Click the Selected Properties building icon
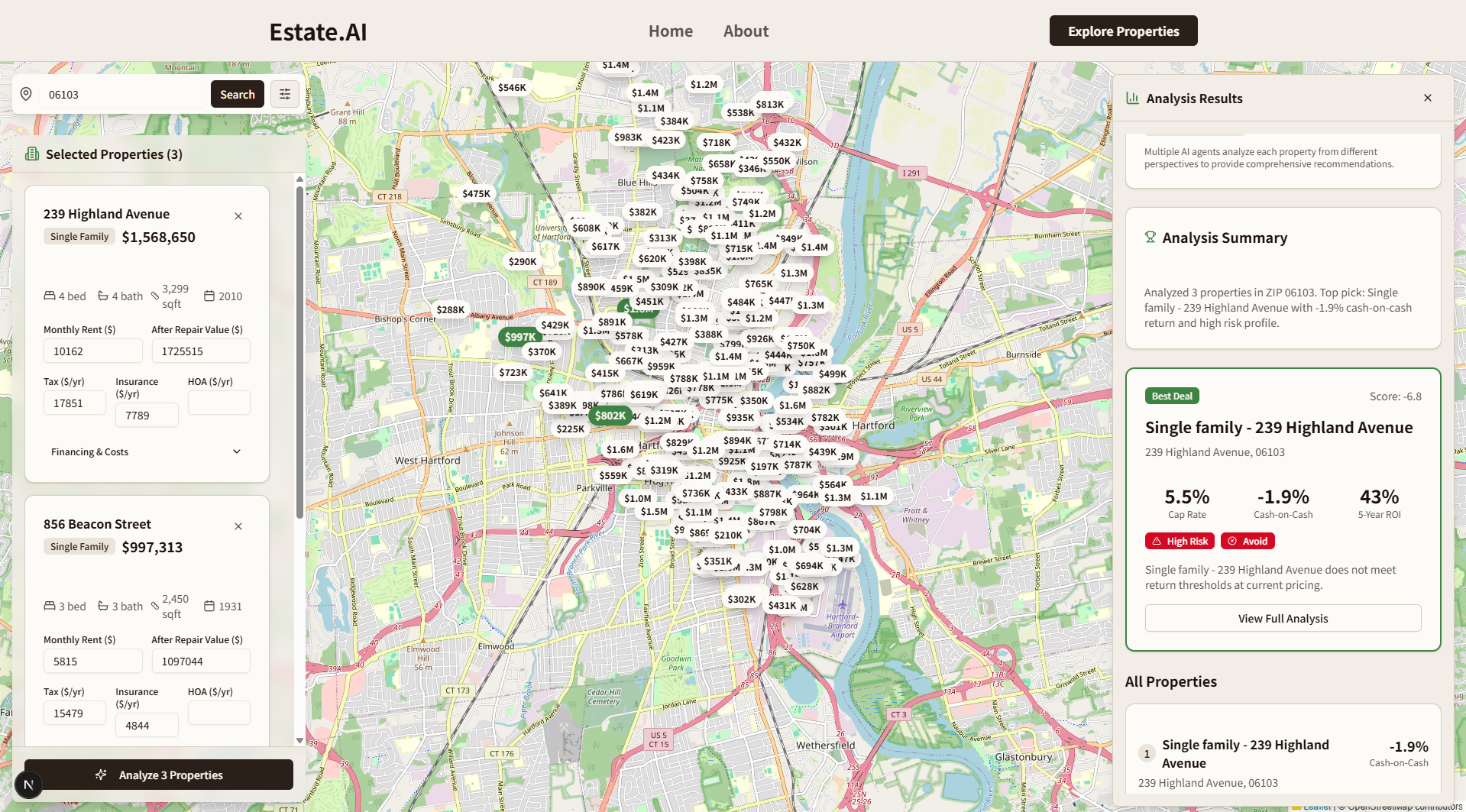Image resolution: width=1466 pixels, height=812 pixels. coord(32,154)
